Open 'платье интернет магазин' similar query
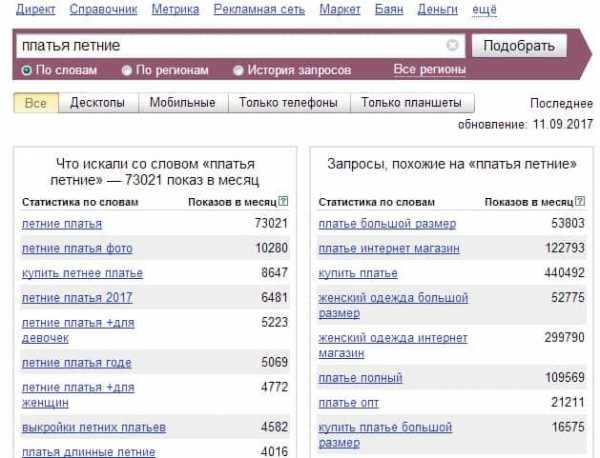The width and height of the screenshot is (600, 458). (388, 248)
